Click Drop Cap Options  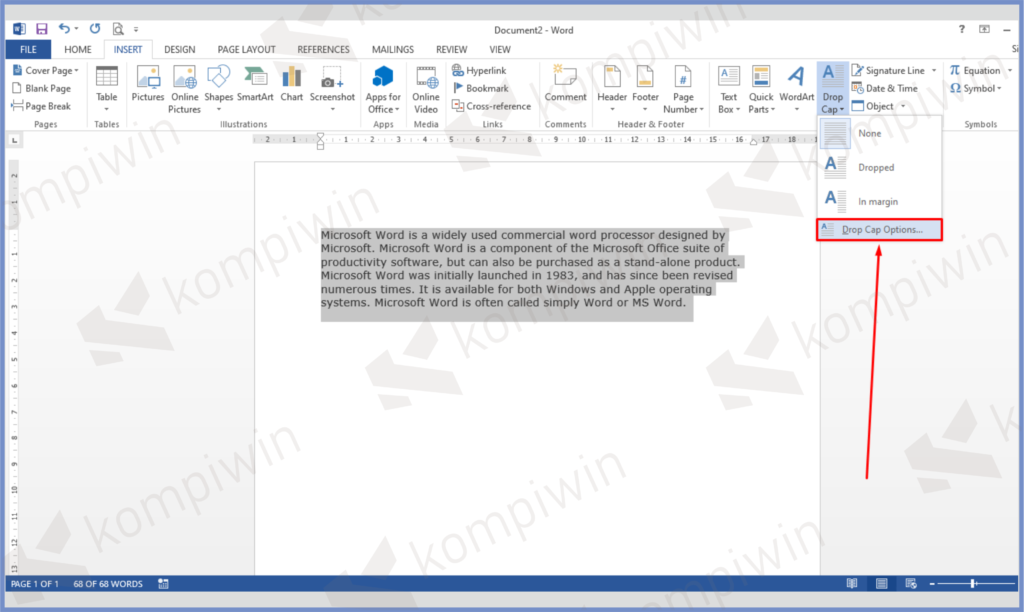click(x=884, y=229)
